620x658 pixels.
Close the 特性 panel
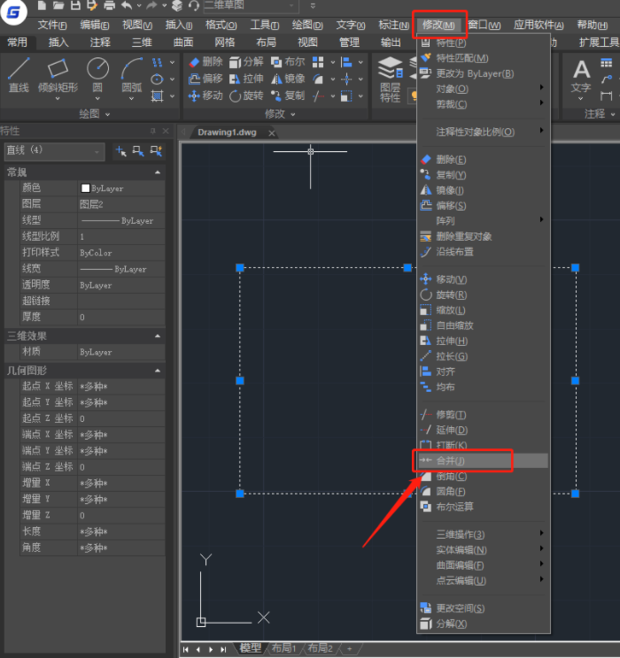point(166,131)
